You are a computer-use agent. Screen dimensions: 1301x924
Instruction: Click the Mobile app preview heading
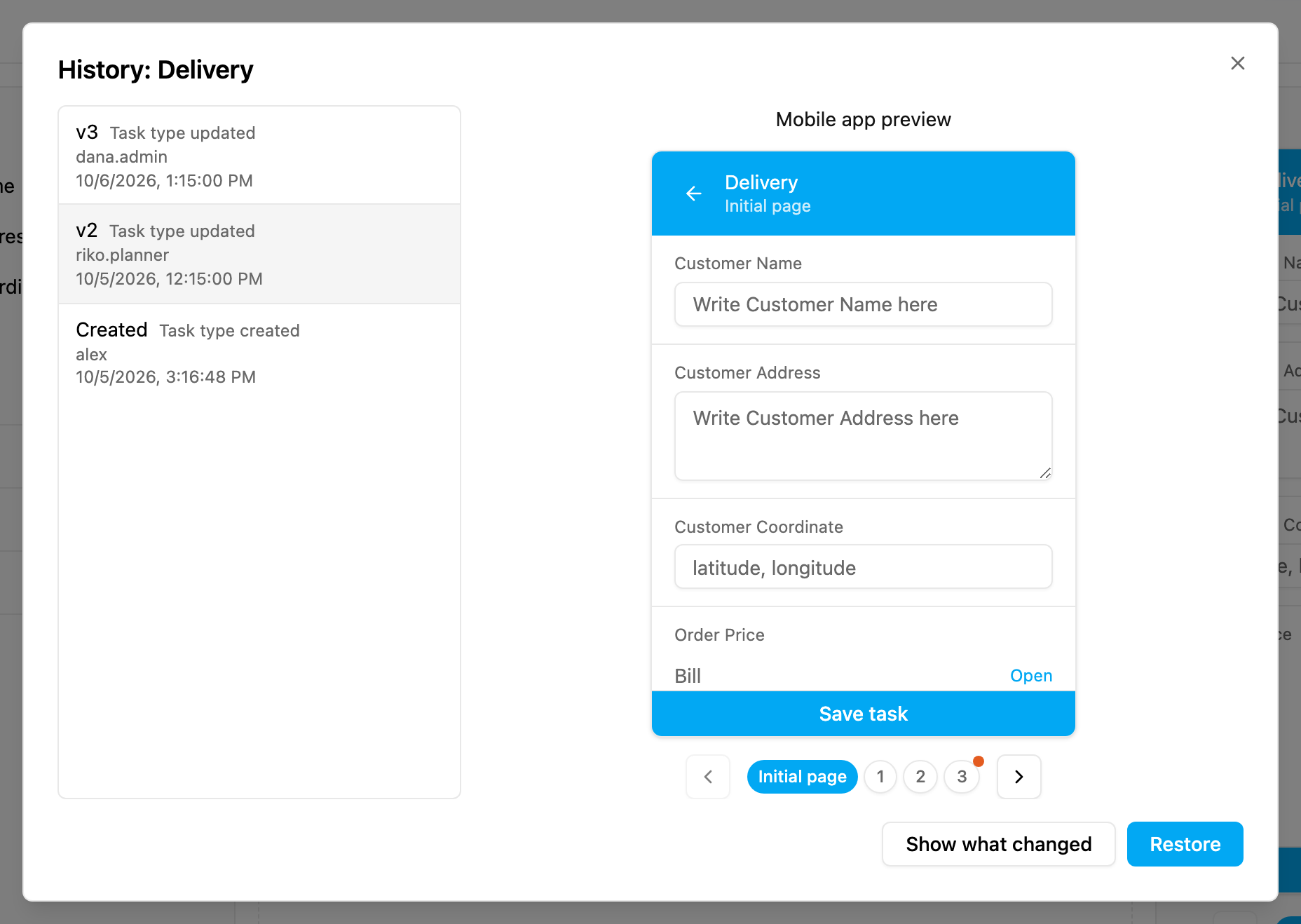tap(864, 119)
